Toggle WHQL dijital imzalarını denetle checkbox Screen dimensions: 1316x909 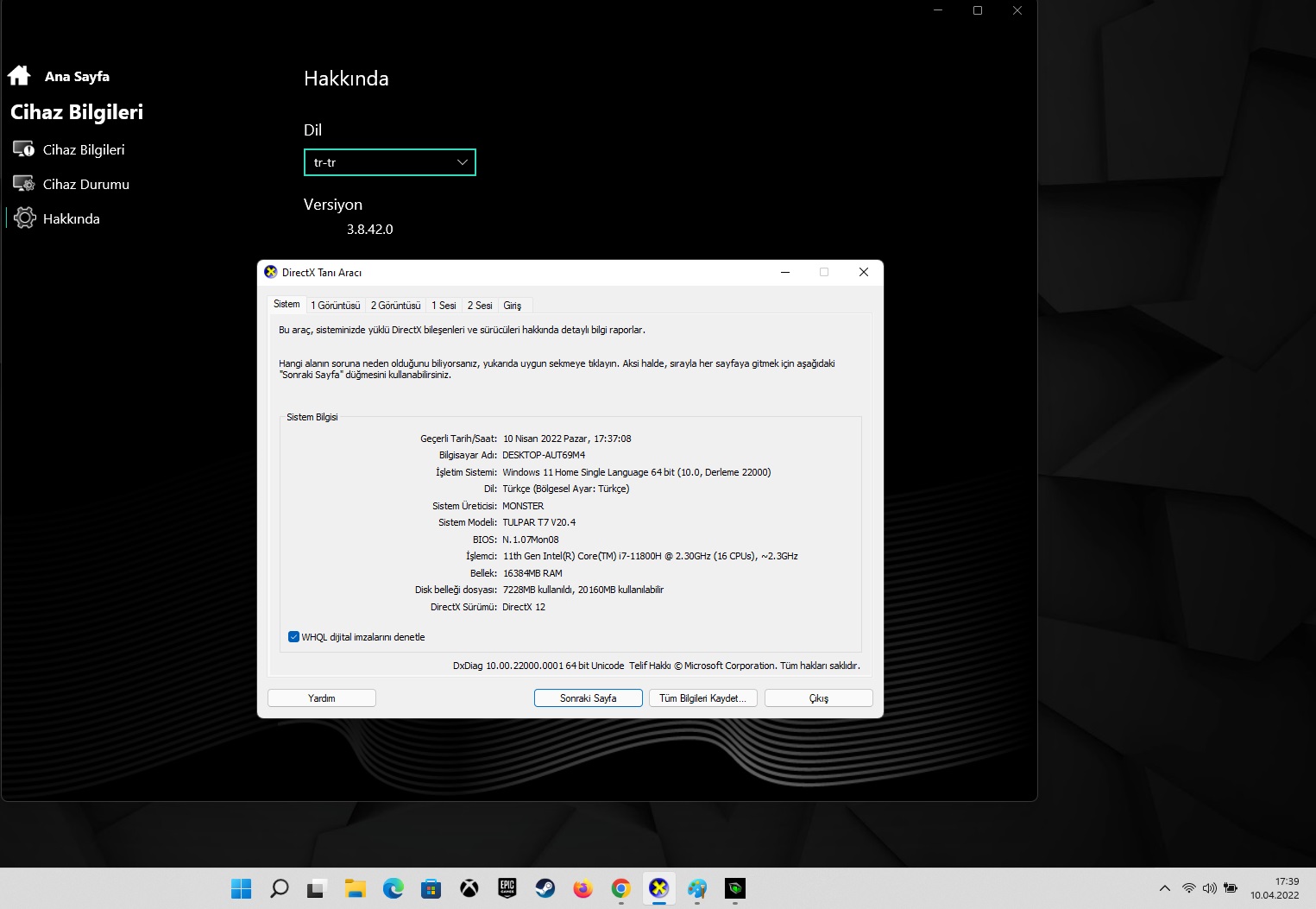tap(293, 637)
